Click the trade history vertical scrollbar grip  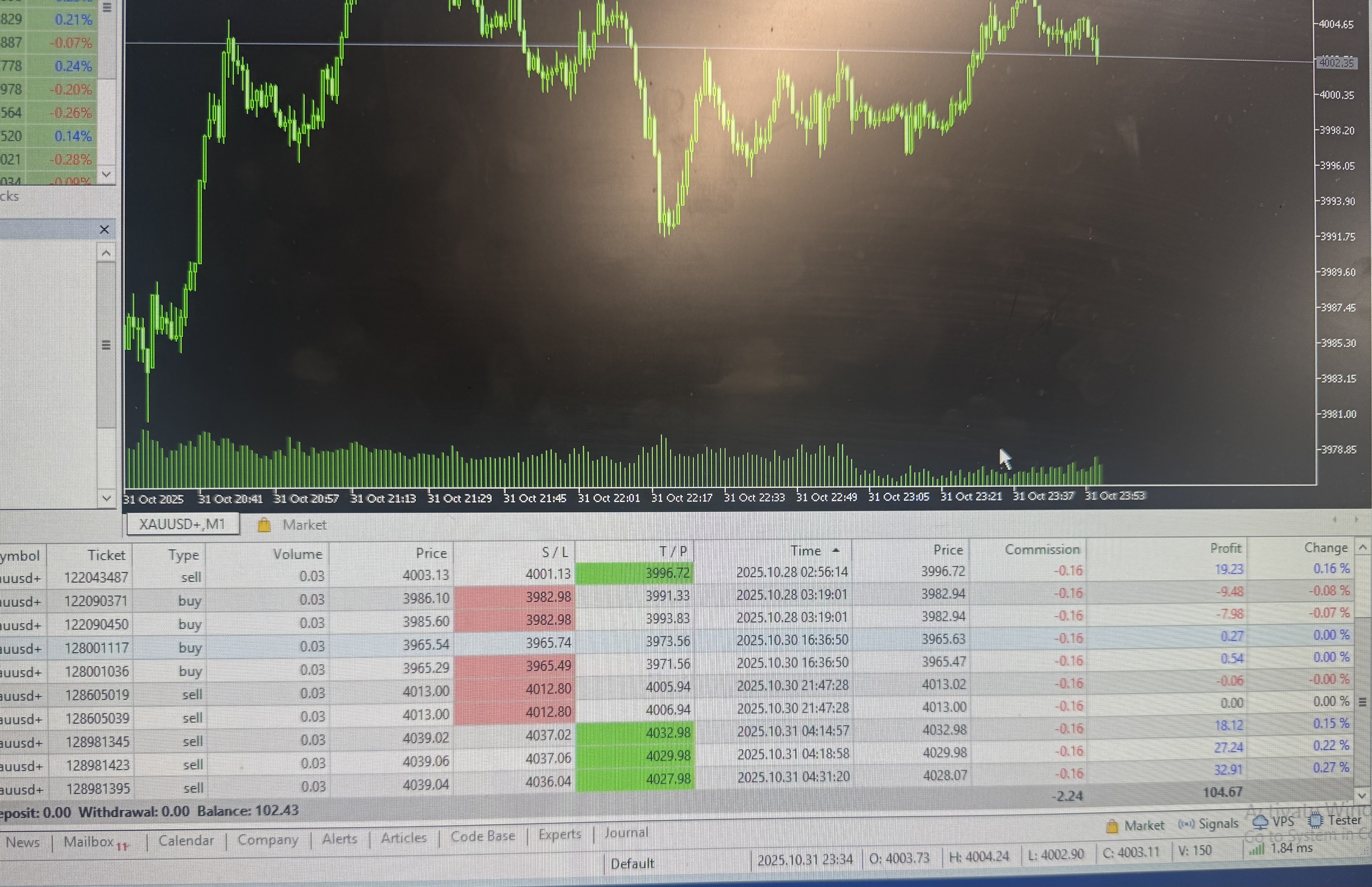1362,701
